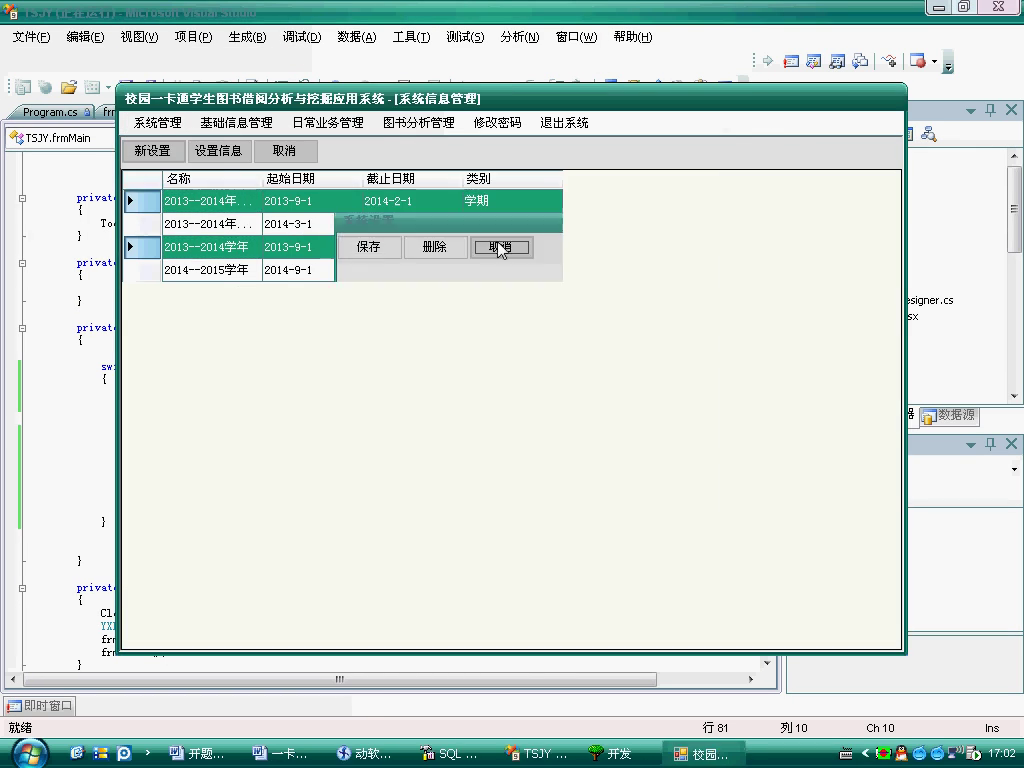Open the SQL taskbar item
1024x768 pixels.
pos(451,754)
